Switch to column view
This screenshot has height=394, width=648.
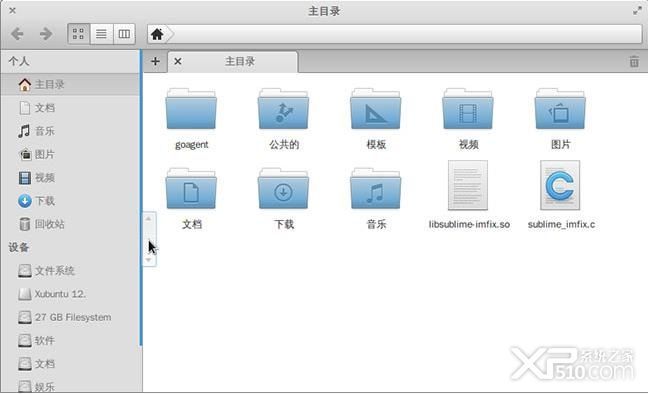(x=124, y=34)
